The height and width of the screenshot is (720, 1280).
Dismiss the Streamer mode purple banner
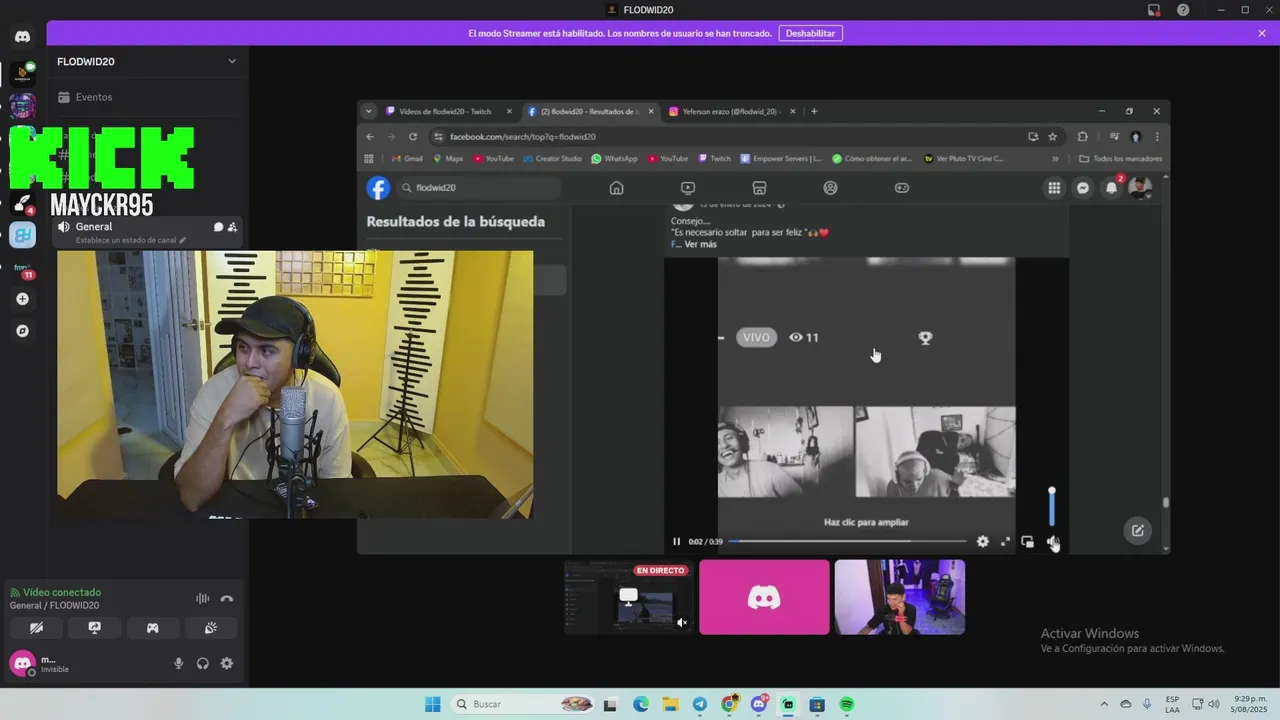[1262, 33]
